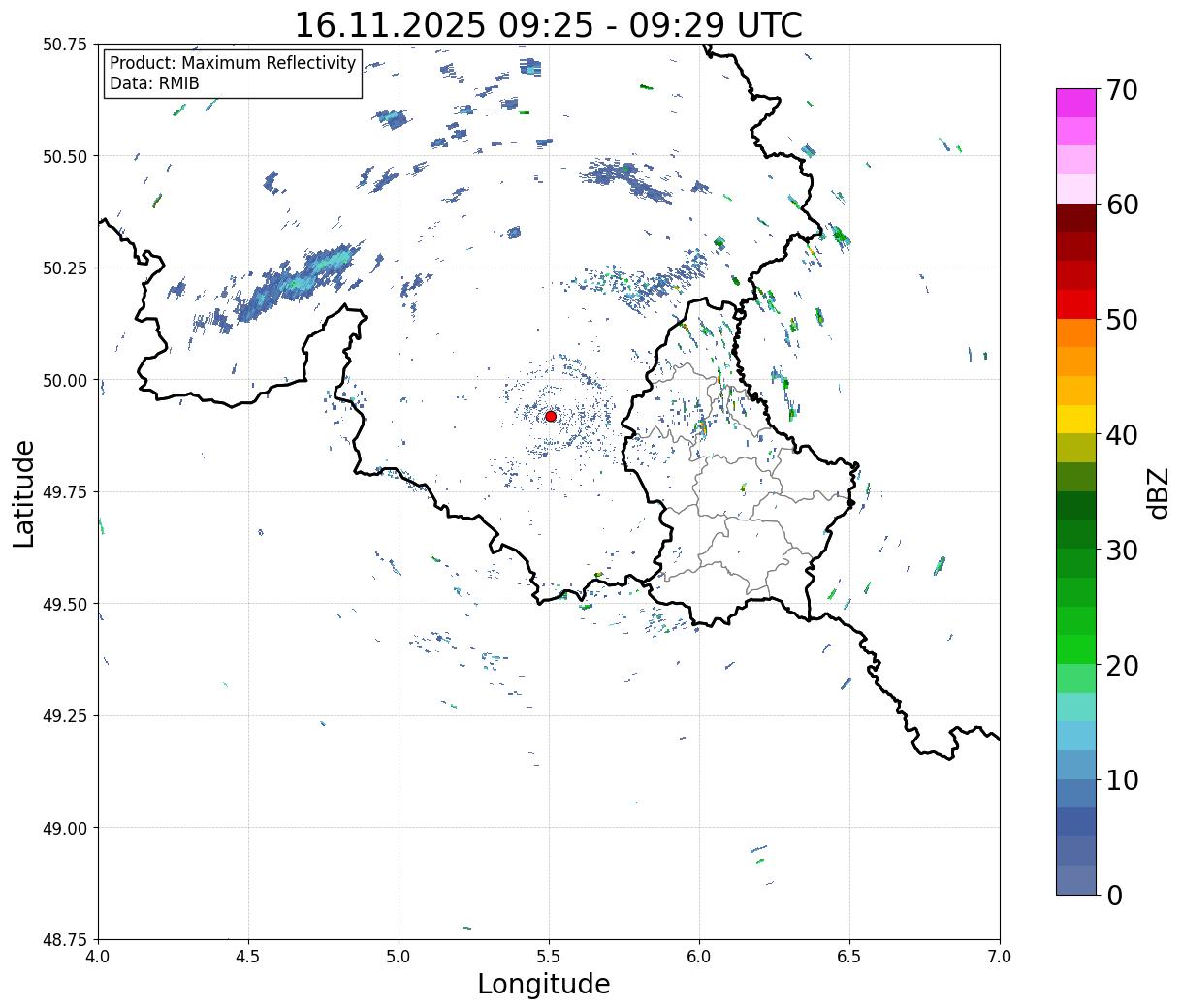The image size is (1182, 1008).
Task: Click the colorbar tick label 20
Action: [1121, 665]
